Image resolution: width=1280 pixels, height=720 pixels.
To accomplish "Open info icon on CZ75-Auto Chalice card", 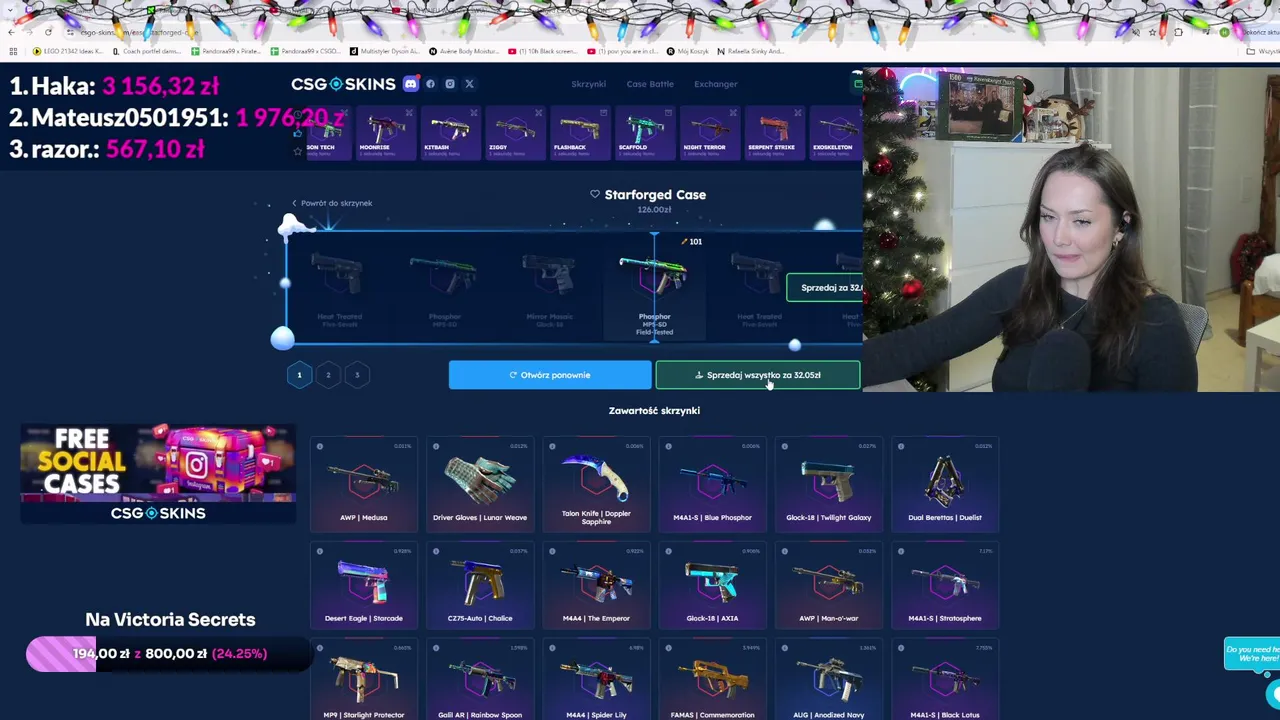I will (x=436, y=551).
